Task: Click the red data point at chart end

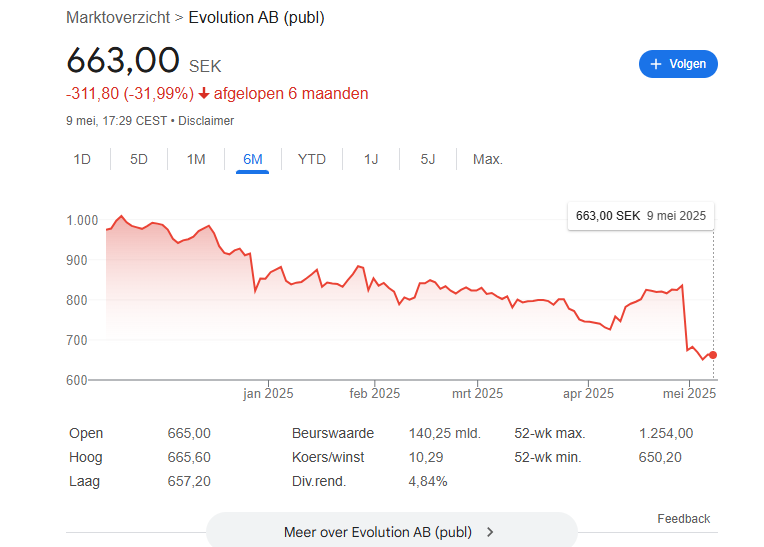Action: click(x=713, y=355)
